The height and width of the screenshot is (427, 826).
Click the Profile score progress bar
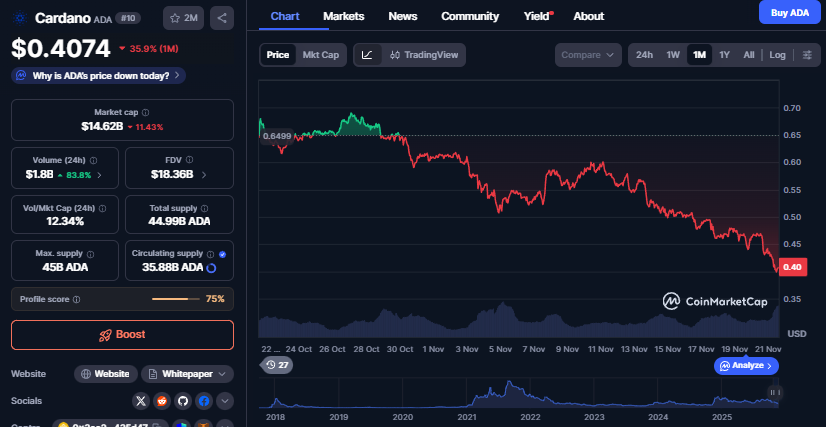click(x=175, y=299)
